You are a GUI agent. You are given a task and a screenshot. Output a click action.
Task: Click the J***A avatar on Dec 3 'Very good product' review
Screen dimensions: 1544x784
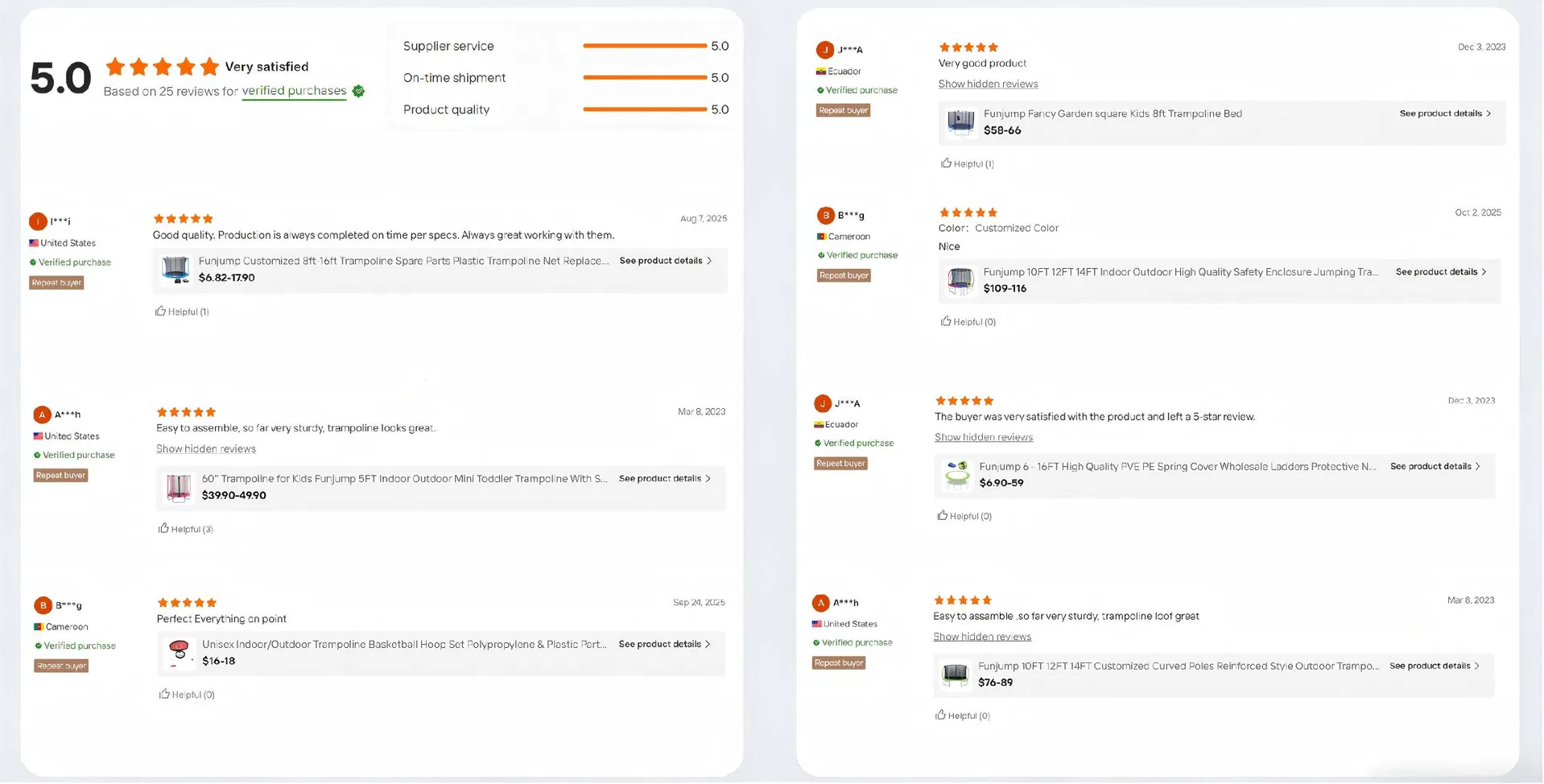[824, 50]
